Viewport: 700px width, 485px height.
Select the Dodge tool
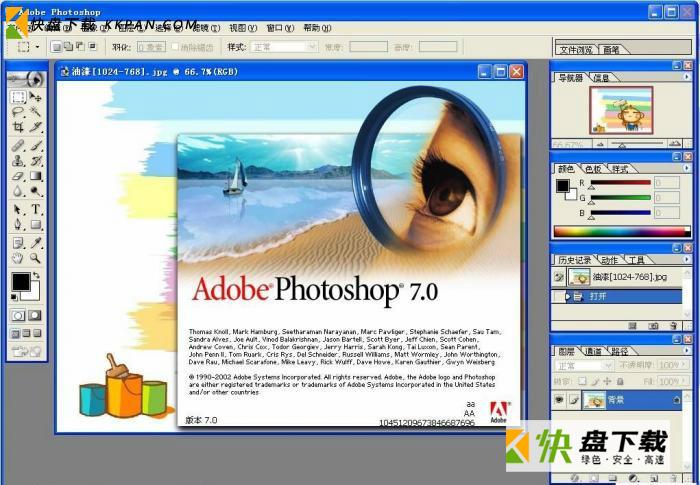[35, 191]
